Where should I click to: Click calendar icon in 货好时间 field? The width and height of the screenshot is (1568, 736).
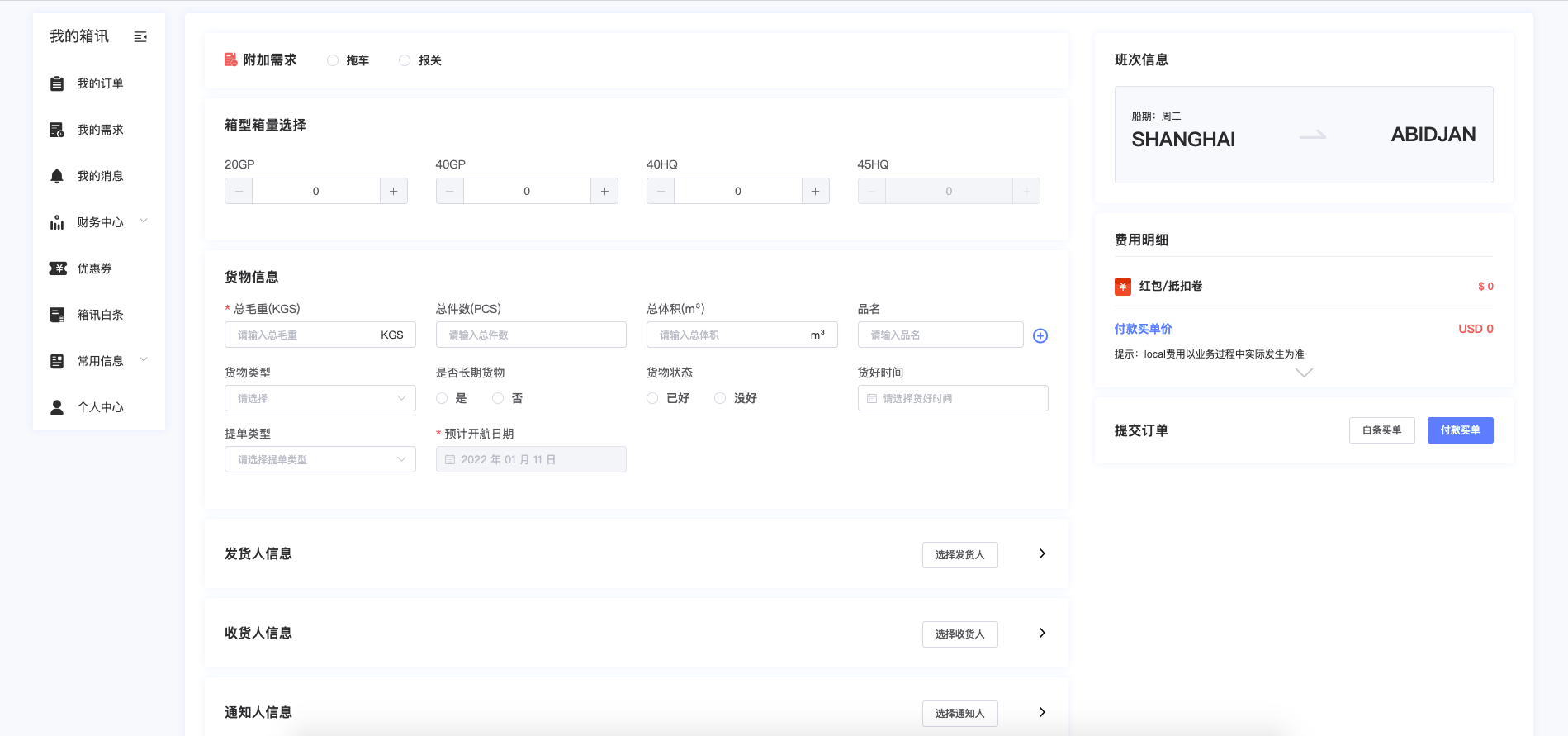coord(872,398)
